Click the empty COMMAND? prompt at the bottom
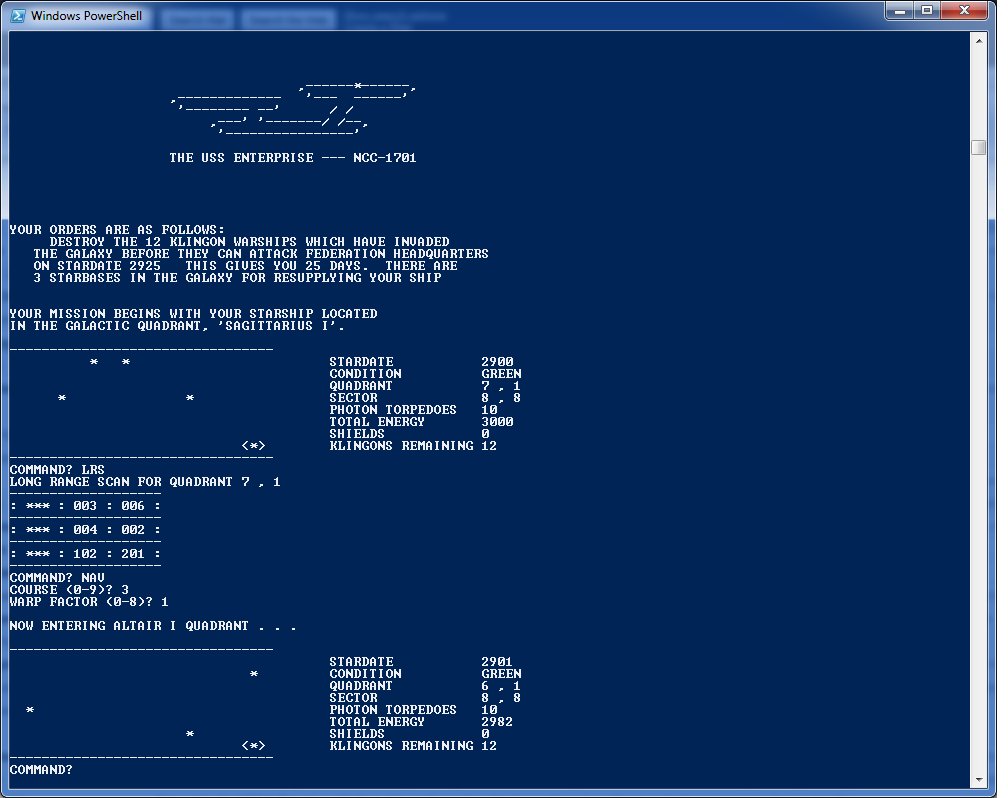Image resolution: width=1008 pixels, height=798 pixels. tap(40, 770)
